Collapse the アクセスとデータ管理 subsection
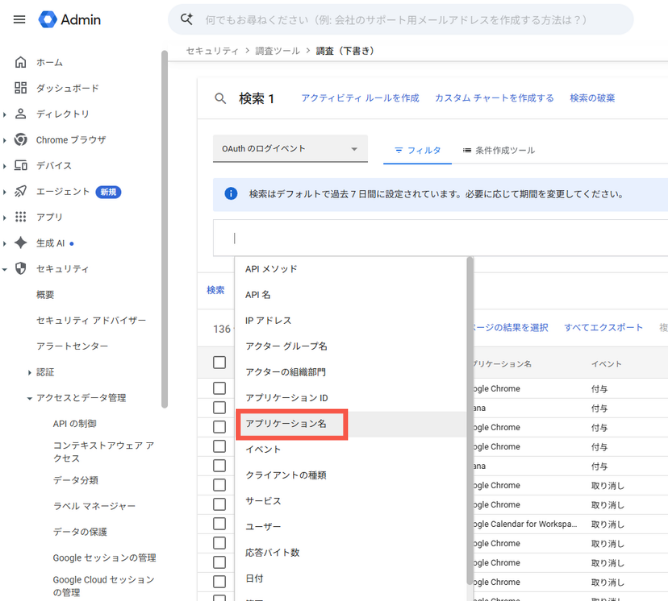This screenshot has height=602, width=668. (29, 398)
